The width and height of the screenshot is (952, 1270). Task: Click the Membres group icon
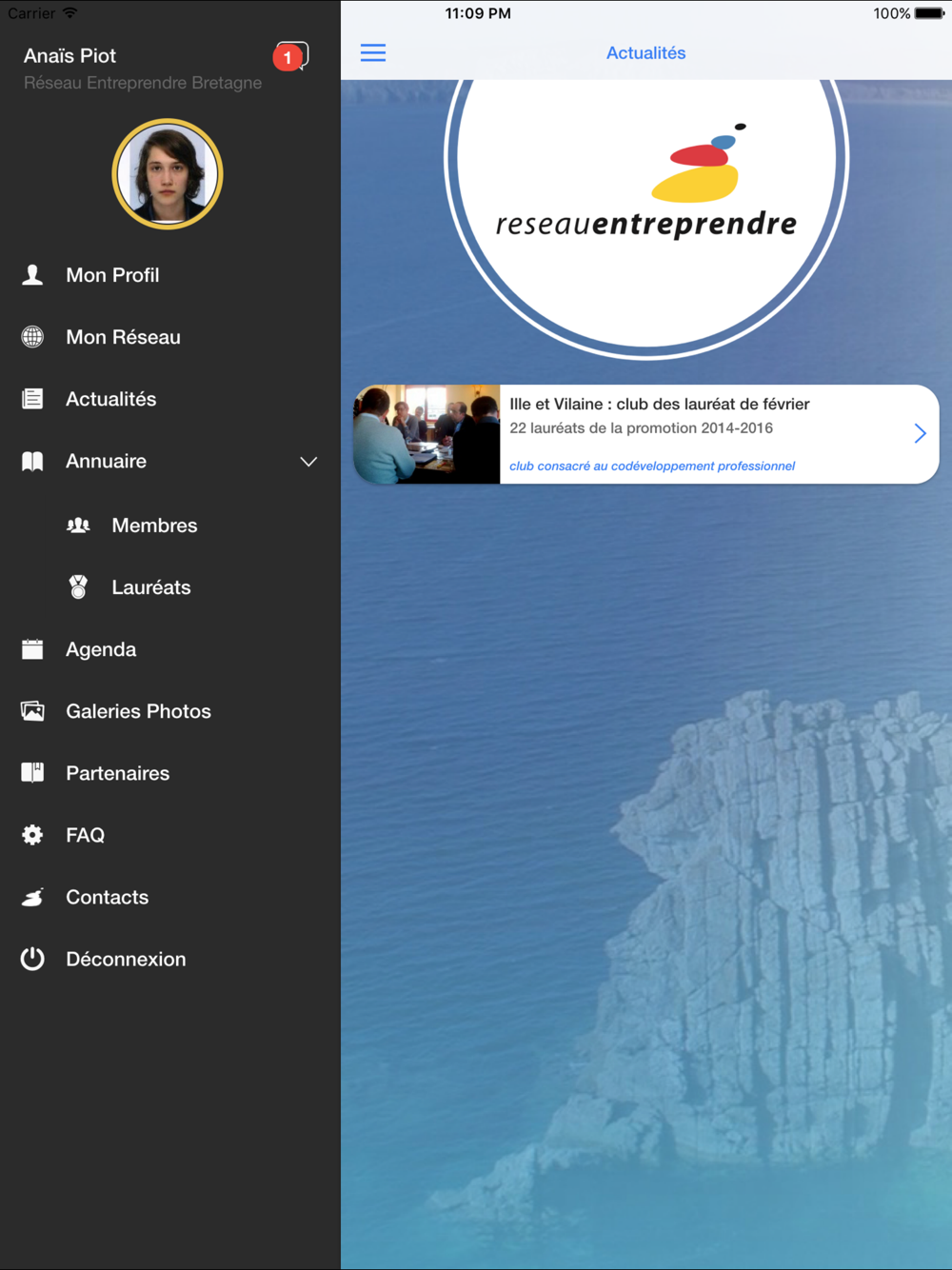click(78, 526)
